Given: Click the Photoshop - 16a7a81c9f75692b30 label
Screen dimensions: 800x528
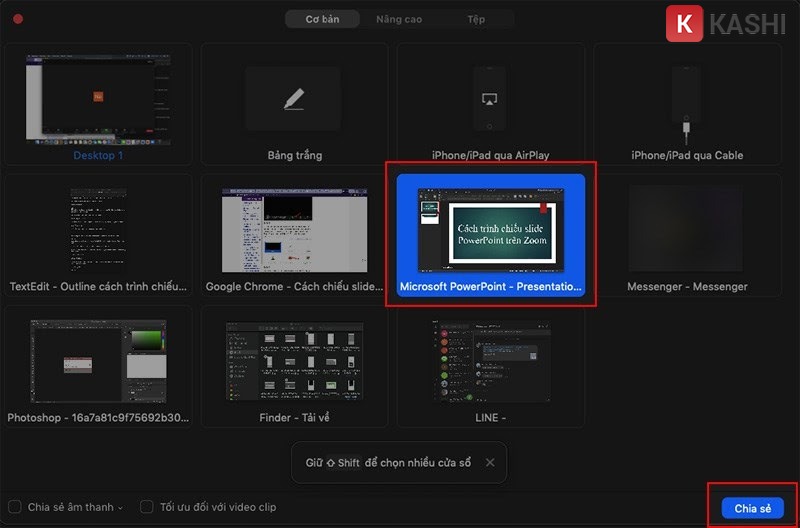Looking at the screenshot, I should click(x=98, y=417).
